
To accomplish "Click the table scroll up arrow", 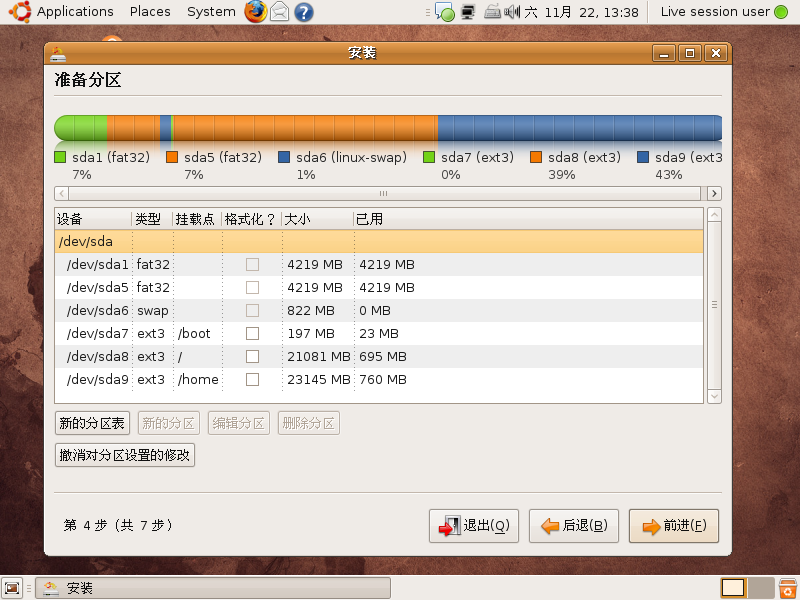I will click(714, 215).
